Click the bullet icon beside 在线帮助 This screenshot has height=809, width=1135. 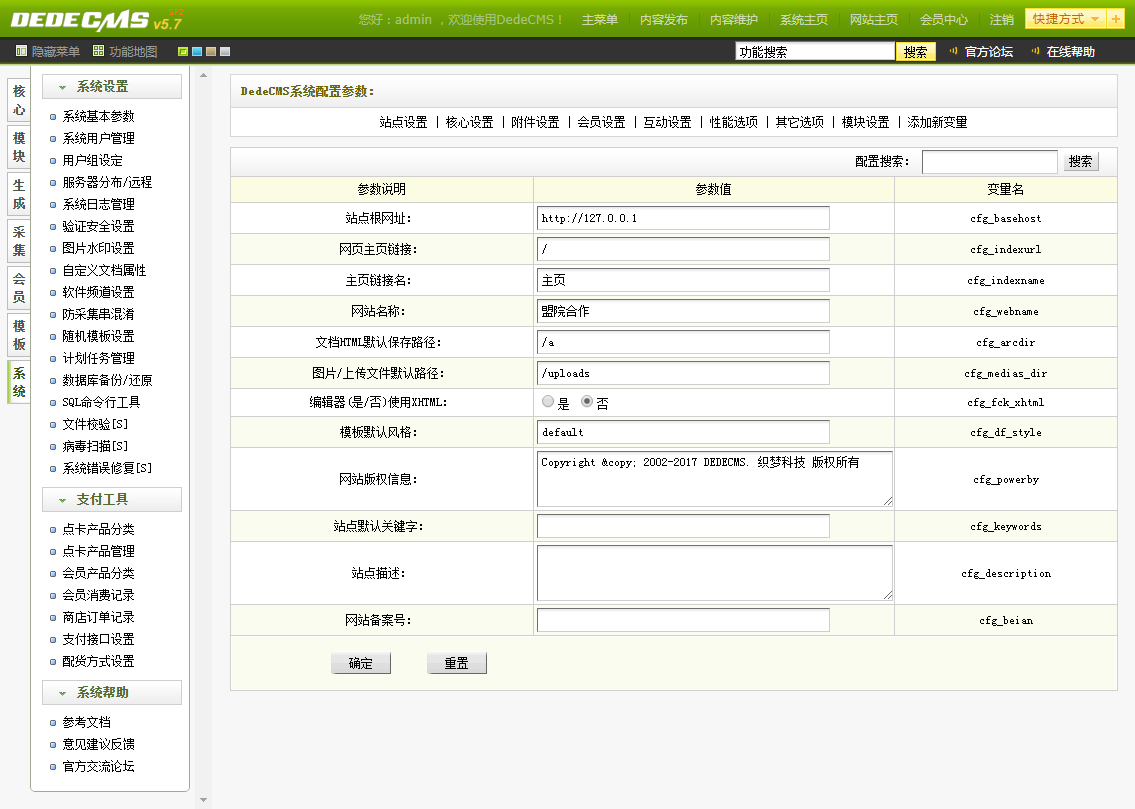tap(1036, 51)
